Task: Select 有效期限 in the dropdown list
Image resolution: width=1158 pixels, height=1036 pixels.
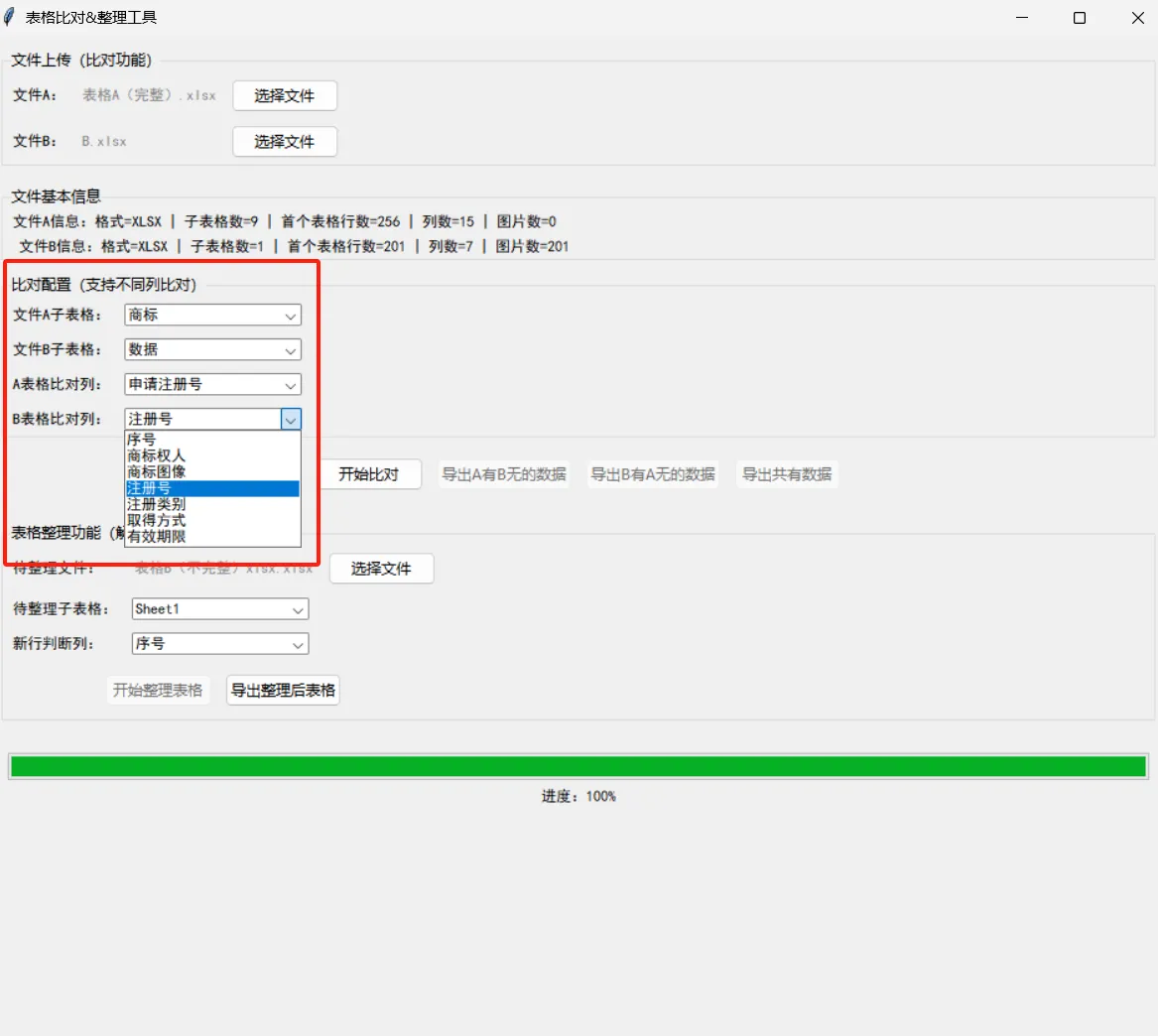Action: tap(212, 537)
